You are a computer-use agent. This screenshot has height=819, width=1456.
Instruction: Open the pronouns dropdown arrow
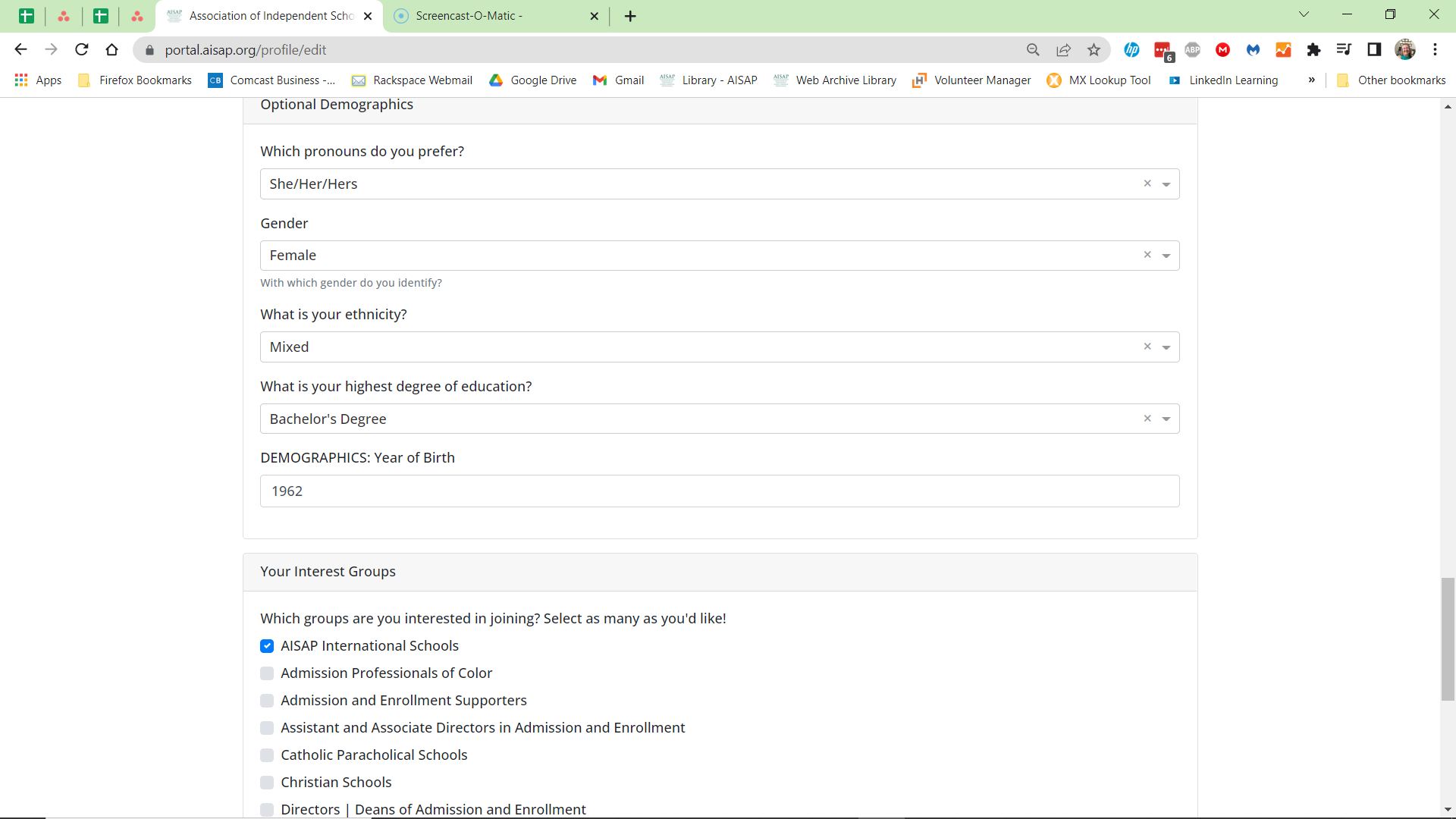1166,184
